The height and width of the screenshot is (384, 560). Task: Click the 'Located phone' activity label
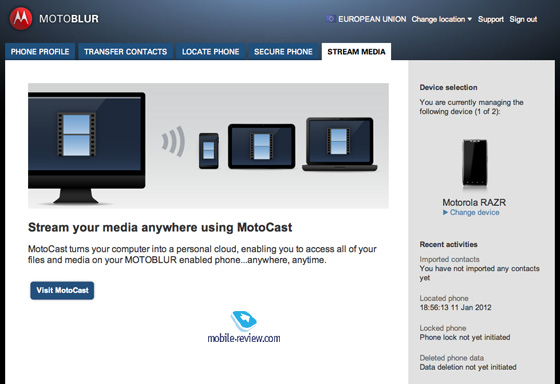pyautogui.click(x=444, y=298)
